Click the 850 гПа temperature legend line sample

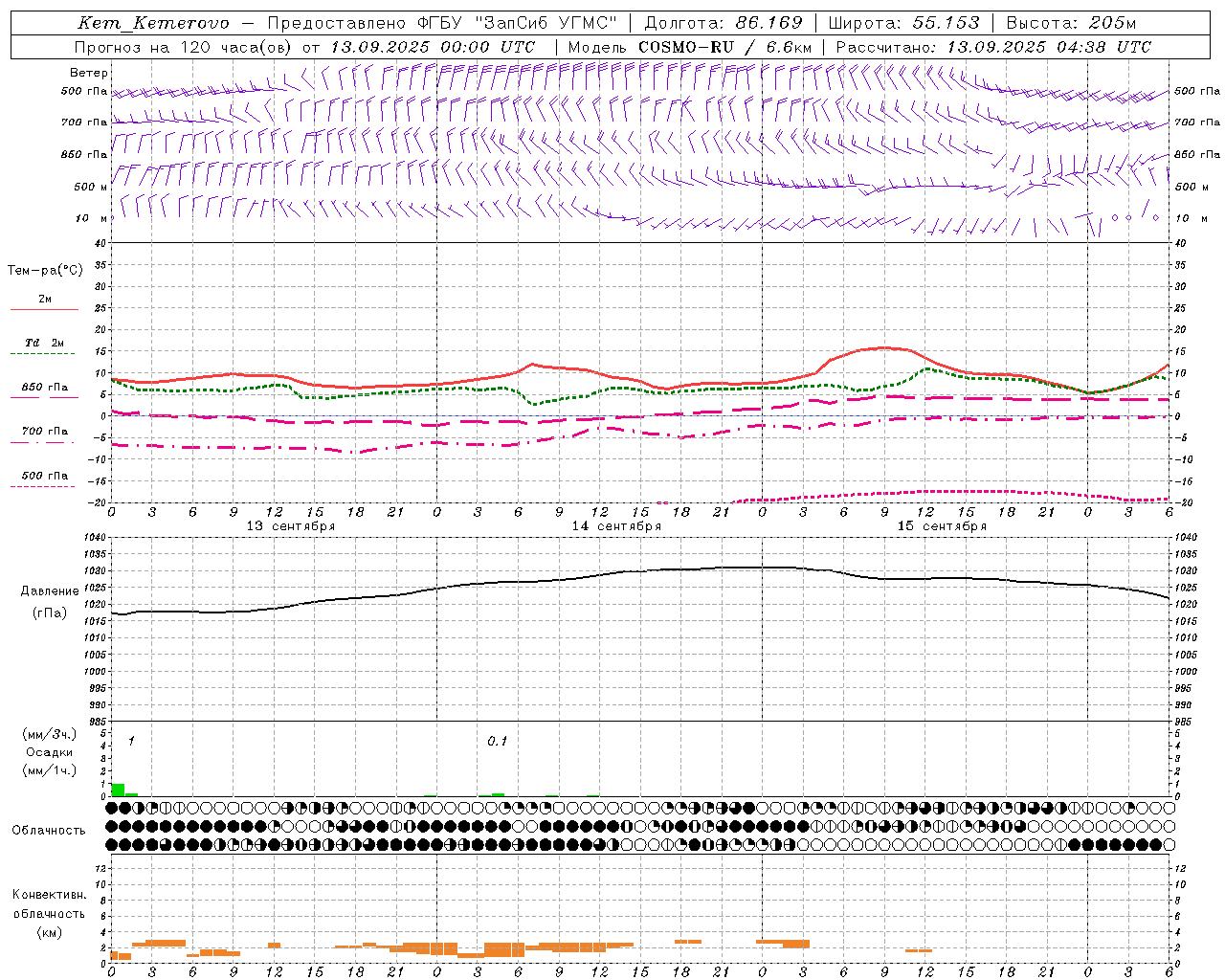pos(42,398)
